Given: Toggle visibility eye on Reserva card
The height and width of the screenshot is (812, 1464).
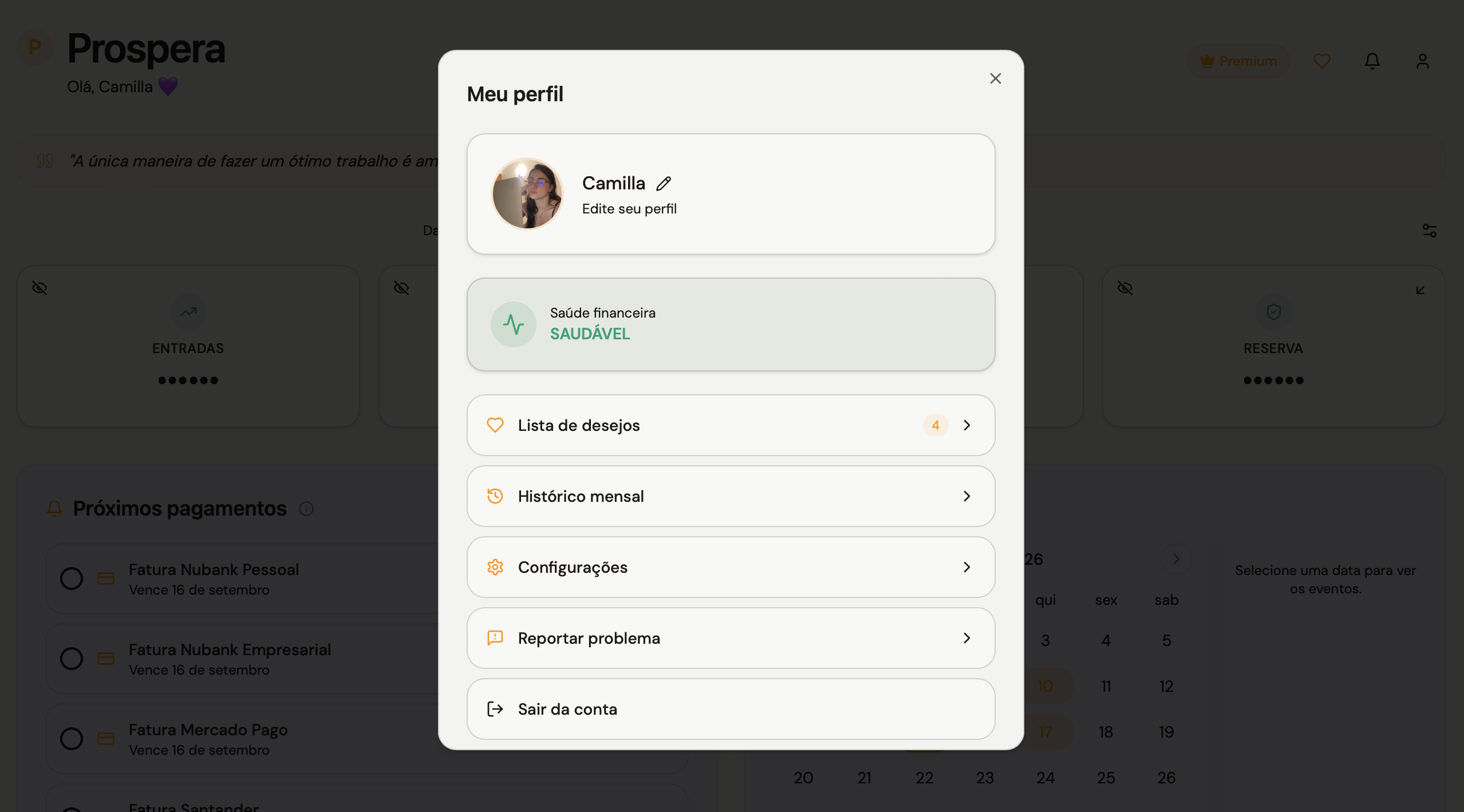Looking at the screenshot, I should click(x=1125, y=288).
